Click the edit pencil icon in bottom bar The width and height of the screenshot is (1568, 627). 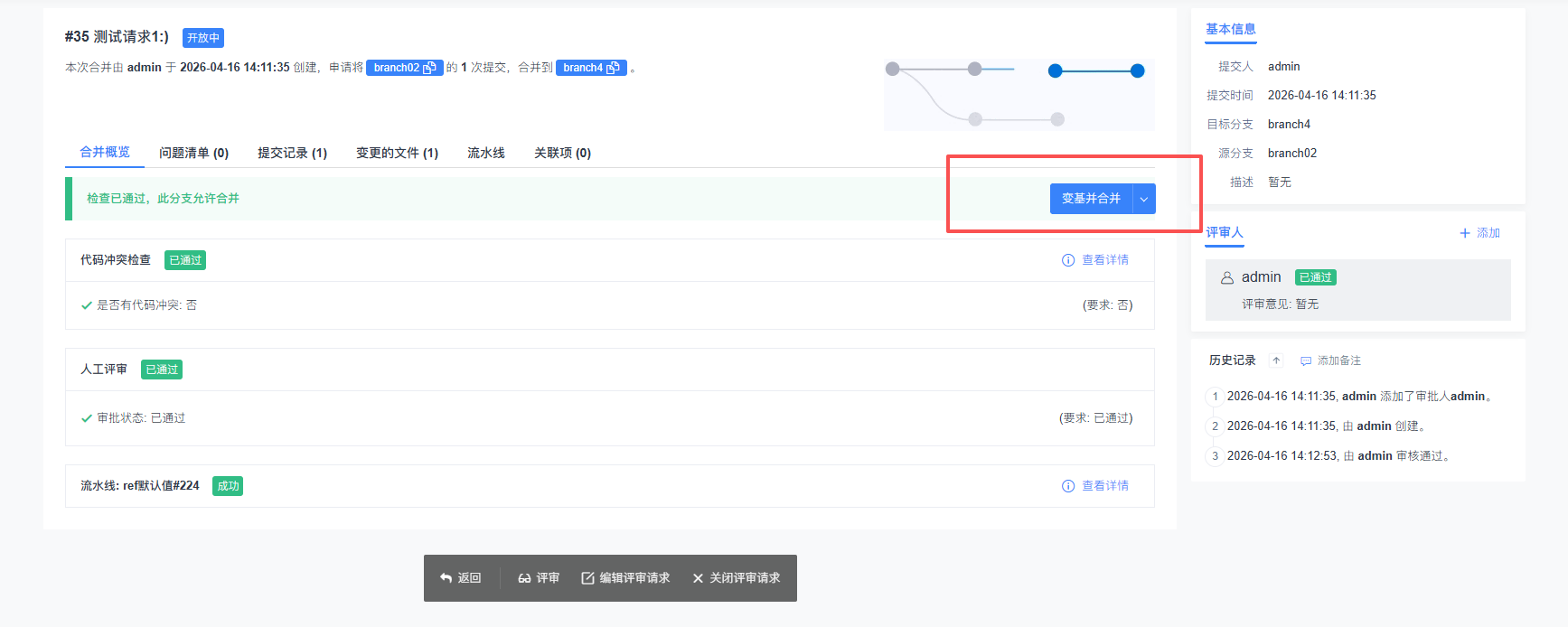[x=587, y=578]
